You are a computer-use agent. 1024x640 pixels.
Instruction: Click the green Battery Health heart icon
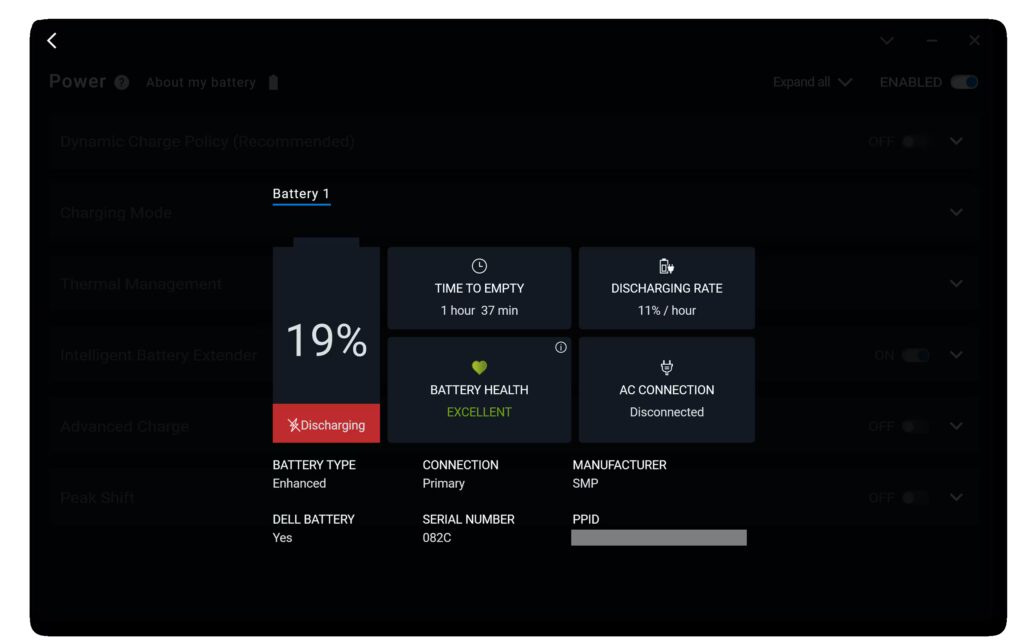click(479, 368)
